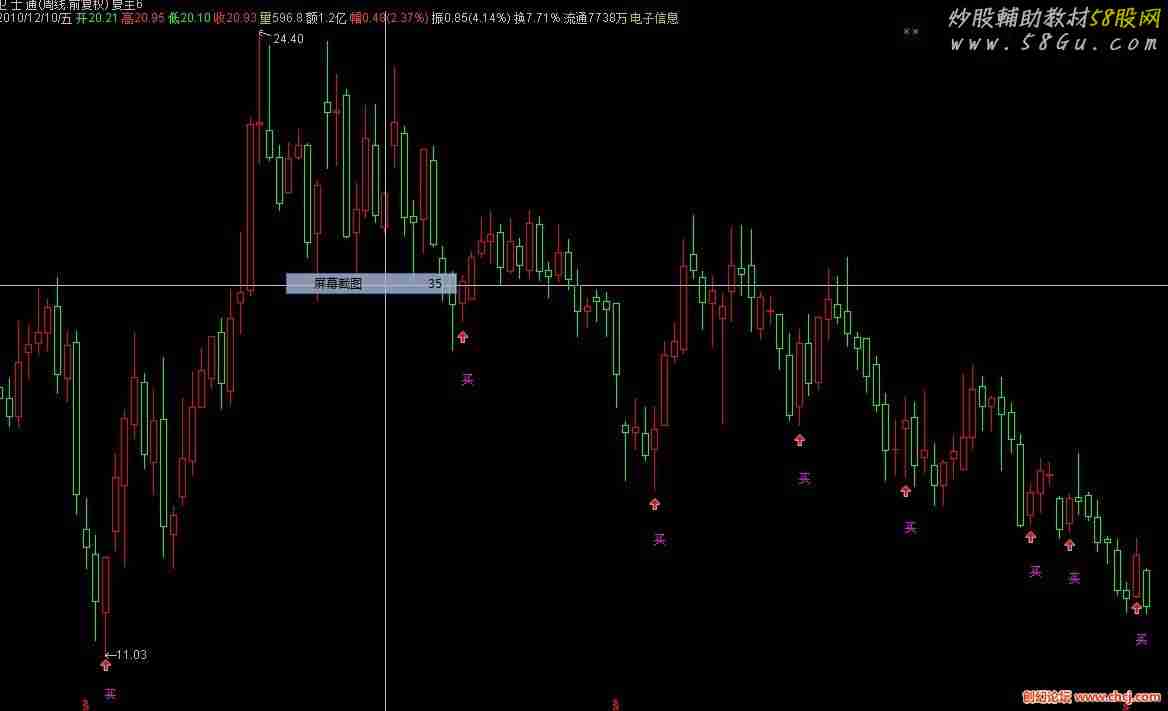This screenshot has height=711, width=1168.
Task: Click the volume value 量596.8
Action: [x=282, y=18]
